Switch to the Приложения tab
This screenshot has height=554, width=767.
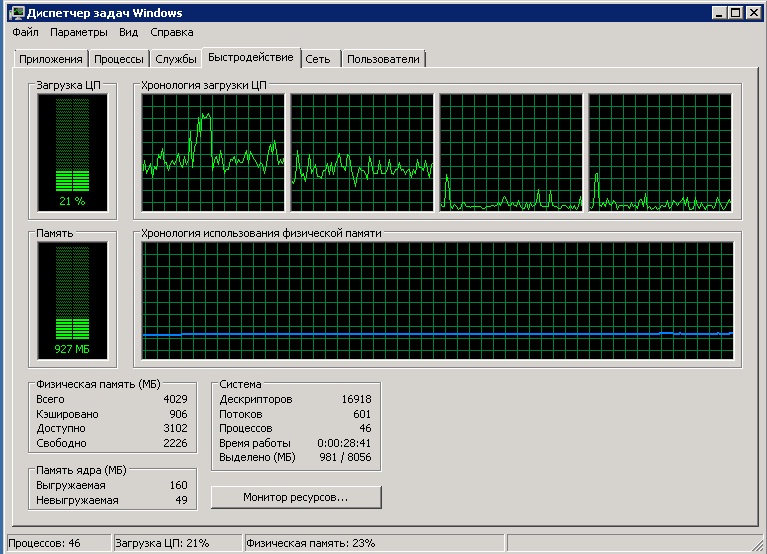click(51, 59)
